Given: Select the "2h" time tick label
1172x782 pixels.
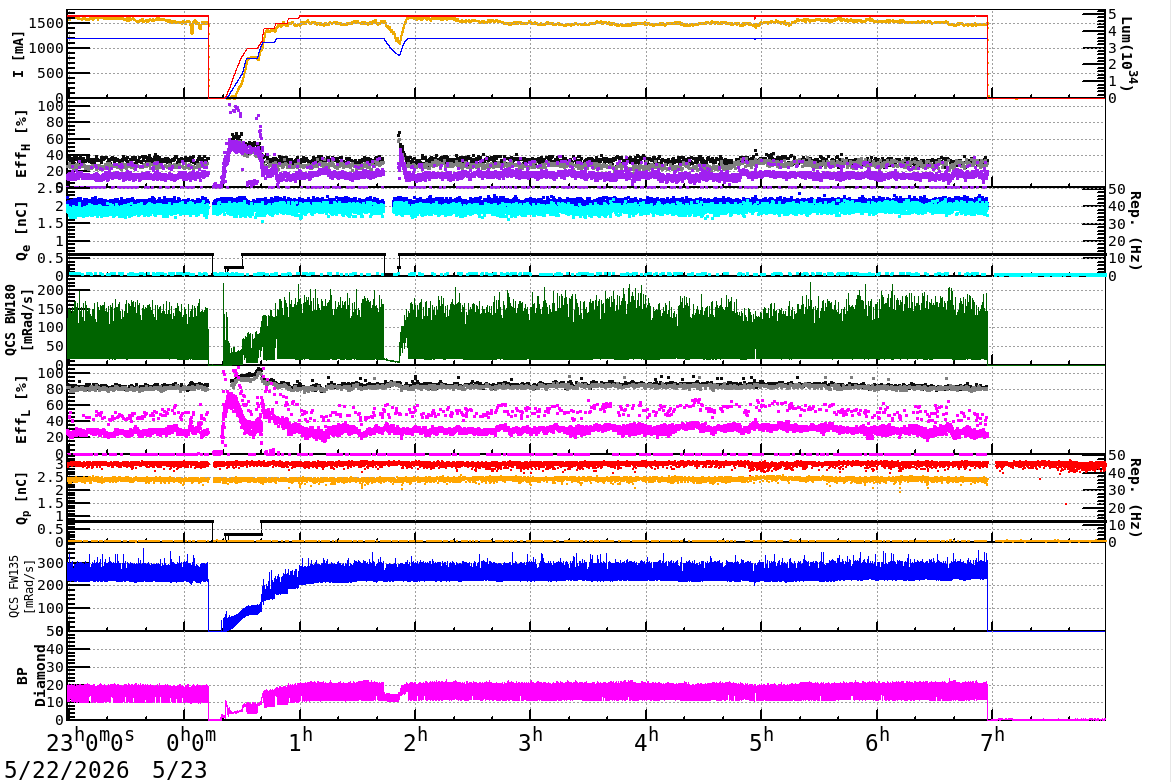Looking at the screenshot, I should [x=416, y=741].
